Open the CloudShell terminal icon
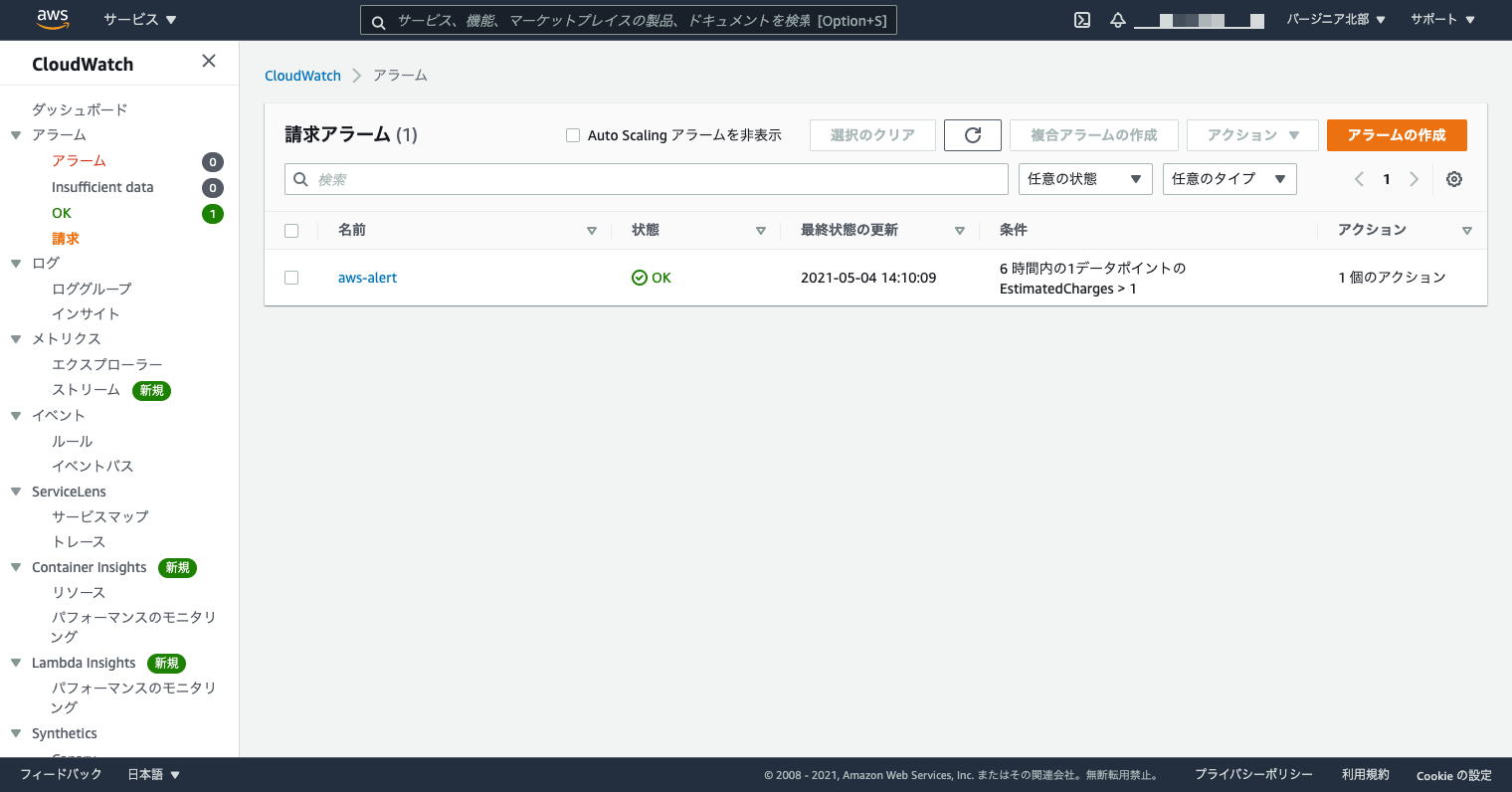 pos(1082,20)
